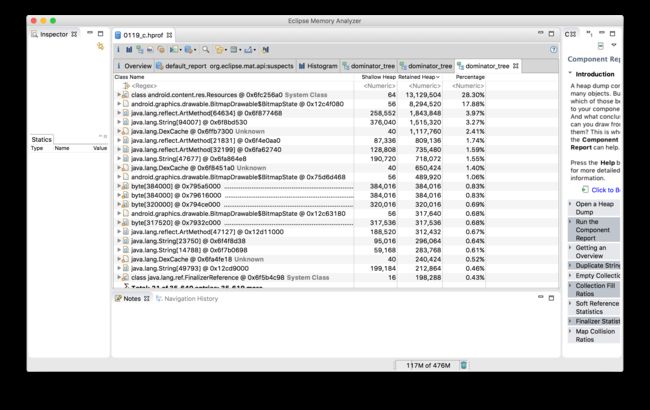Viewport: 650px width, 410px height.
Task: Switch to the Overview tab
Action: (x=134, y=66)
